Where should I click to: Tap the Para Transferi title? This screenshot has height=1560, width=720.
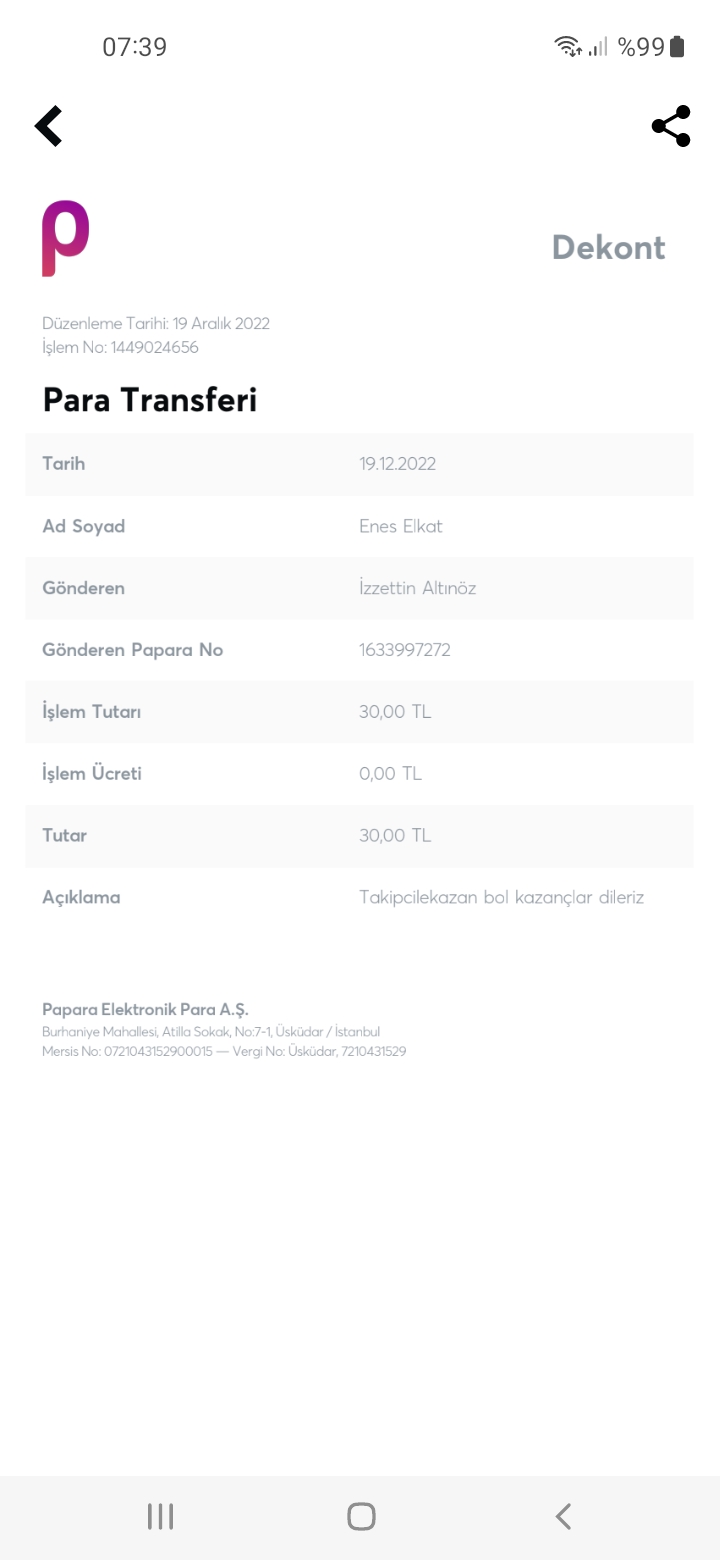pyautogui.click(x=150, y=400)
